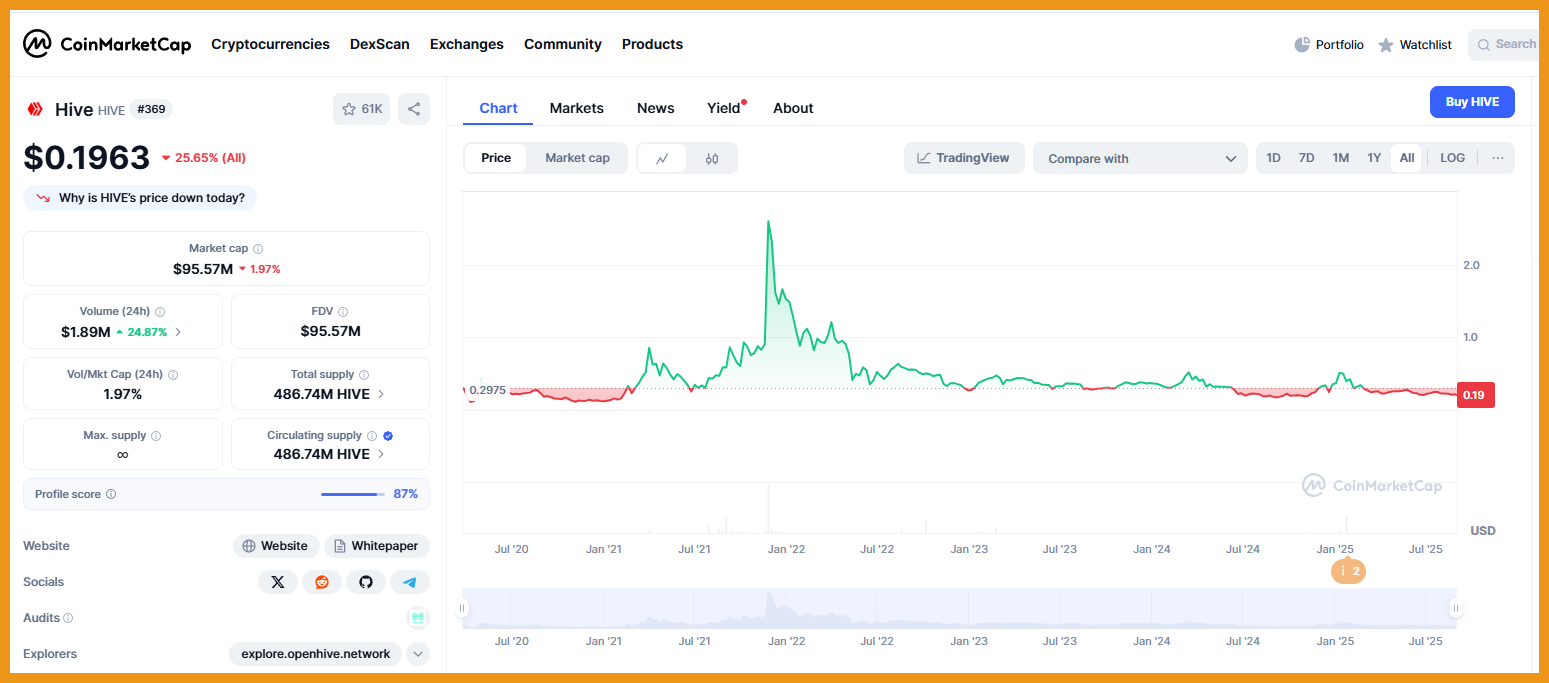Switch to the Markets tab
1549x683 pixels.
coord(577,108)
